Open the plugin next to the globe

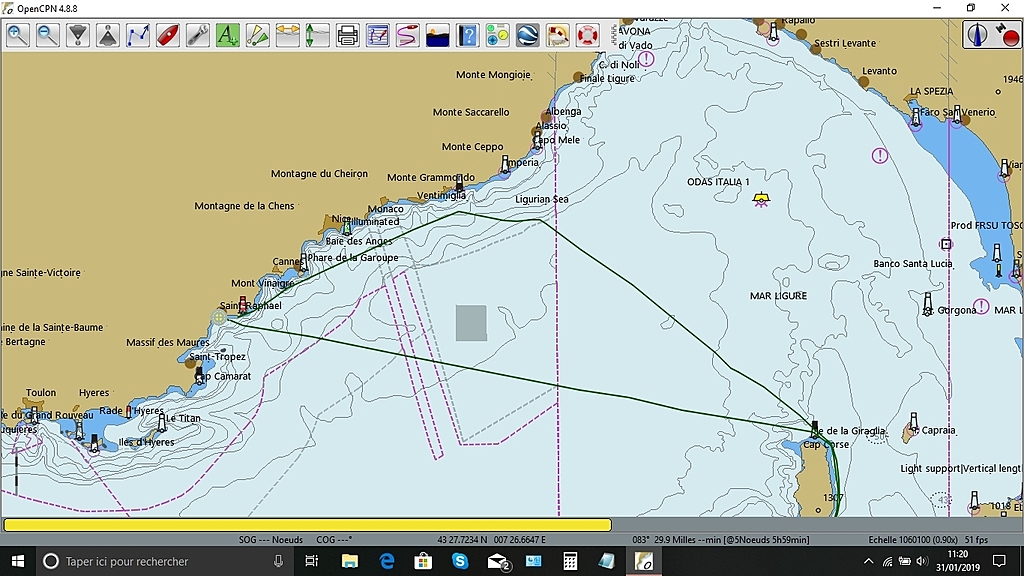[x=558, y=35]
